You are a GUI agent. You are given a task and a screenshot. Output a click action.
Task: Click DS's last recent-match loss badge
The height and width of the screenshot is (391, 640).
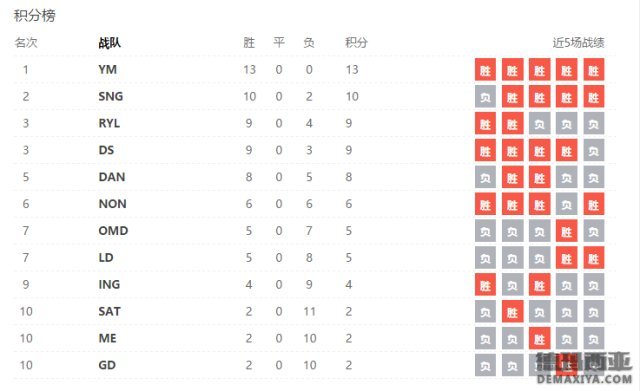pos(594,151)
